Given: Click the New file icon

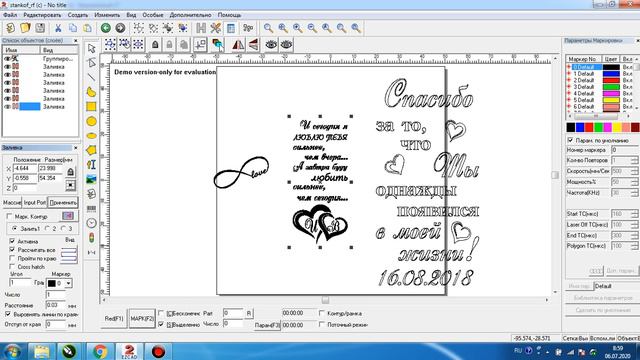Looking at the screenshot, I should click(x=11, y=28).
